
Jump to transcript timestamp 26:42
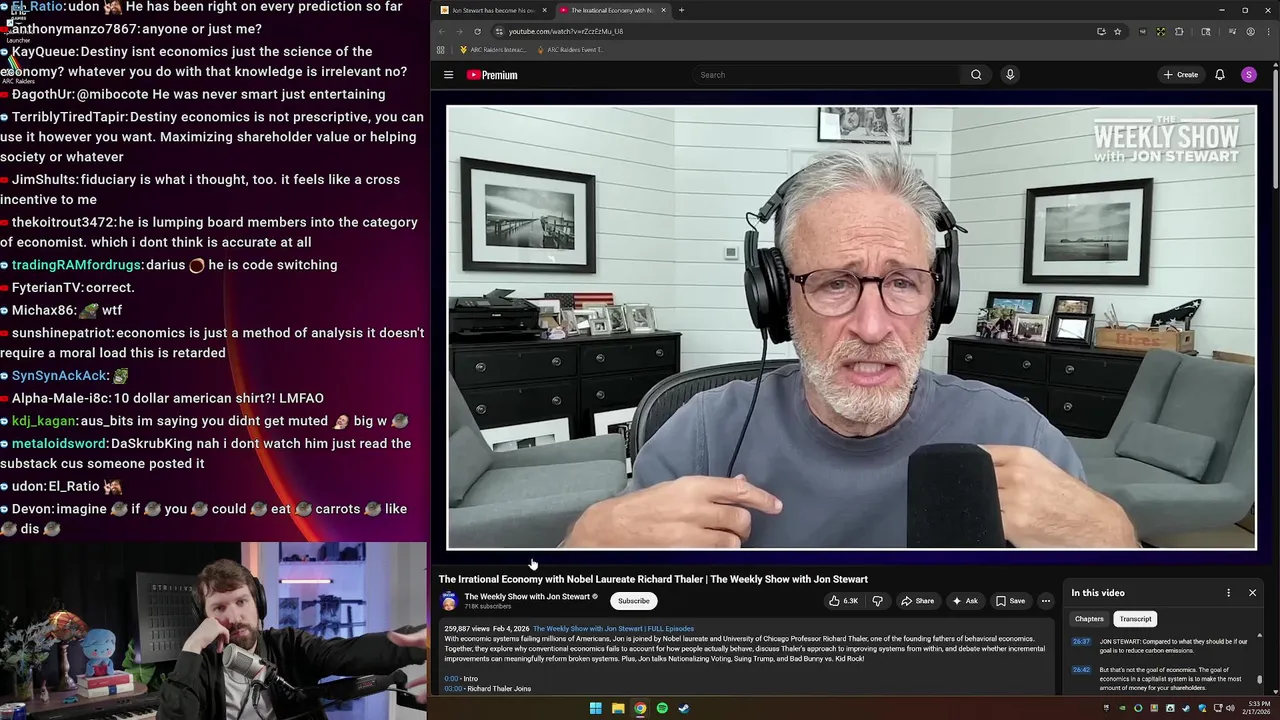coord(1081,670)
